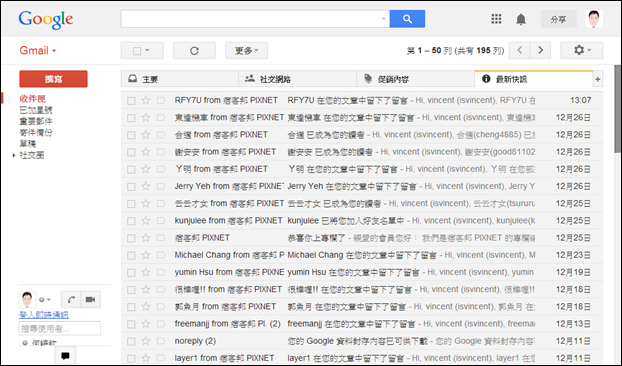Start a phone call in chat panel

pyautogui.click(x=71, y=299)
